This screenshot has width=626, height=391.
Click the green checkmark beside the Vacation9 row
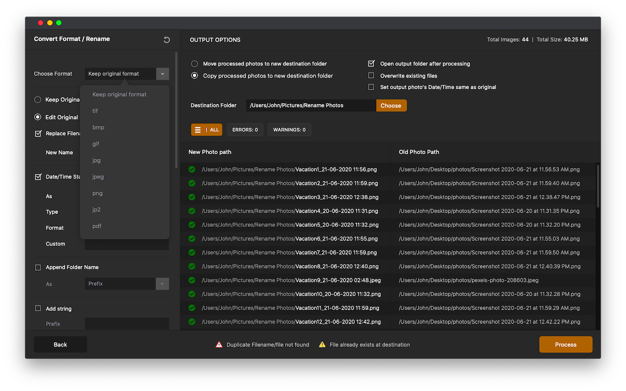192,280
